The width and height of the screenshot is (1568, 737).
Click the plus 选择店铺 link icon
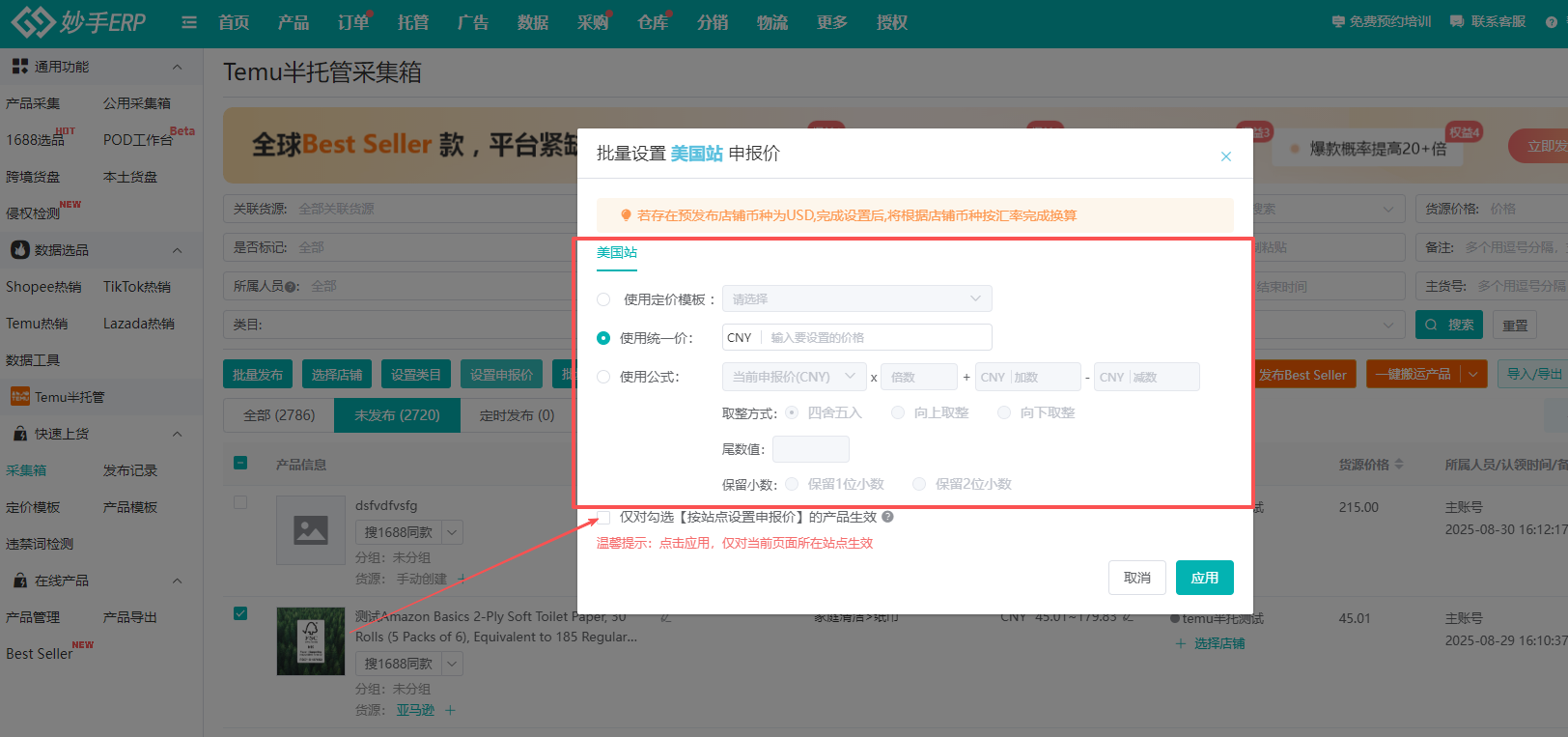1180,643
